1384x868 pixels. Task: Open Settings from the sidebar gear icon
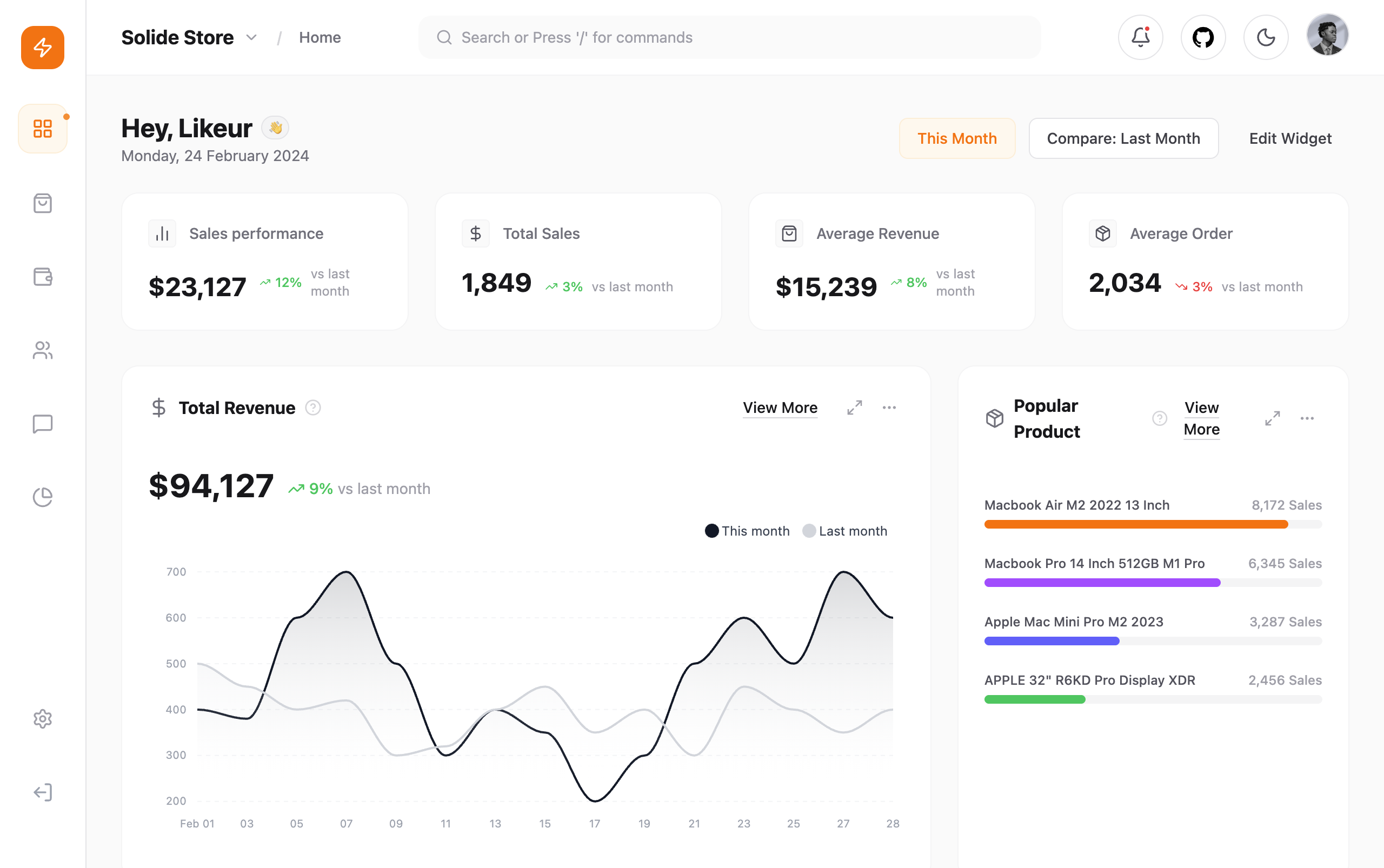[43, 719]
